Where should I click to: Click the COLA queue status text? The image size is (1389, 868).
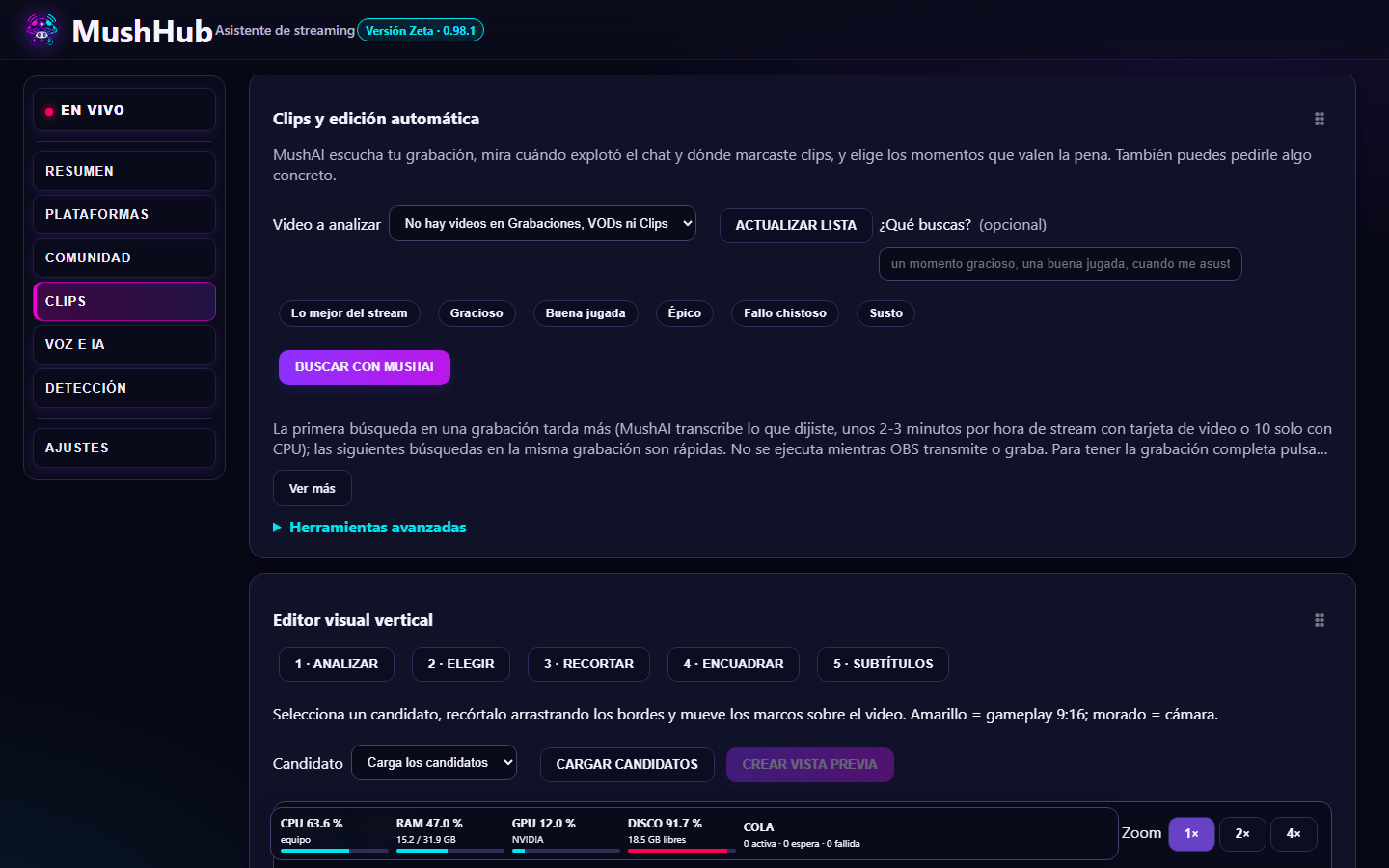click(802, 835)
